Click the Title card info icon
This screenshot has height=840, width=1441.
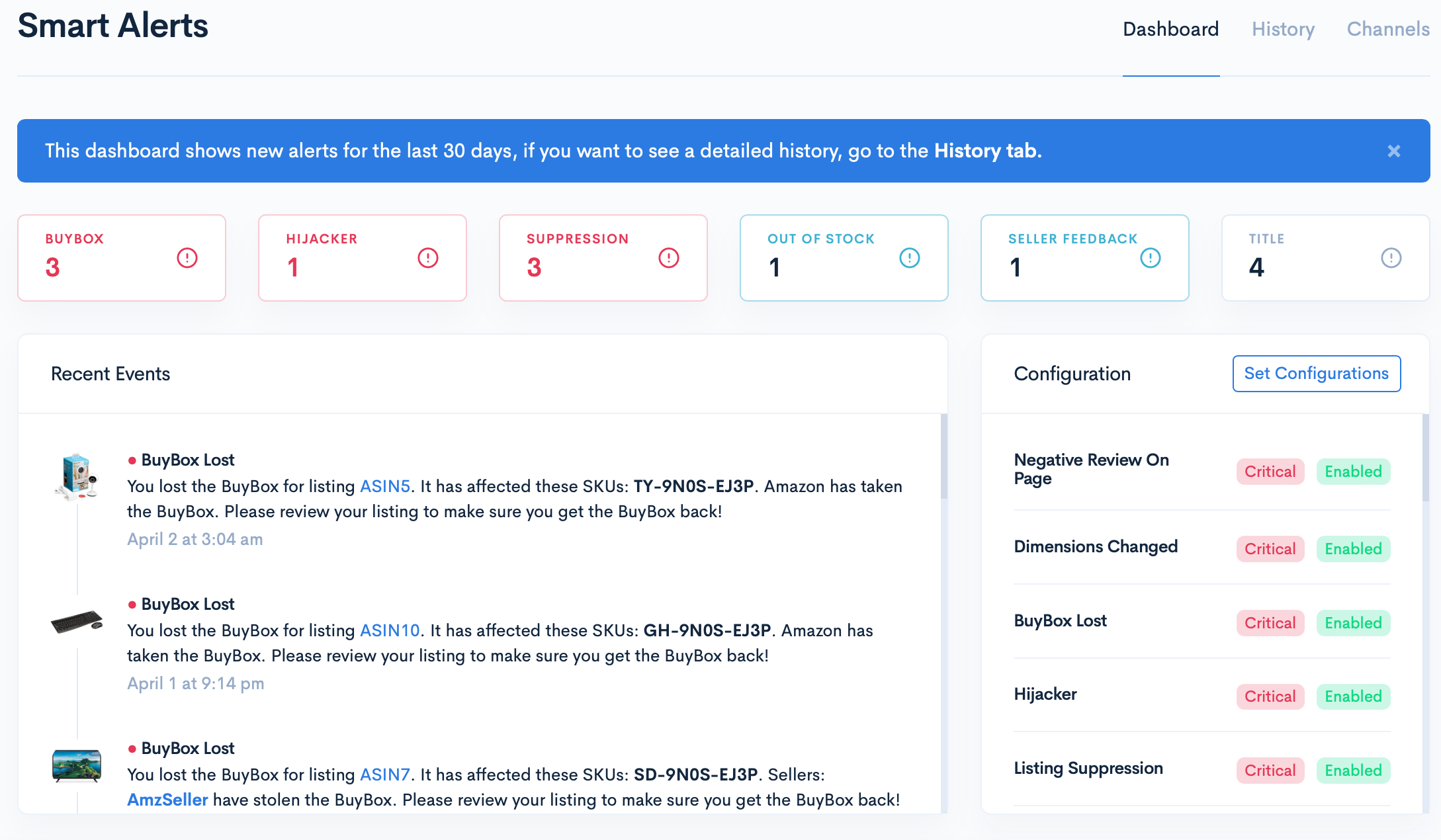(1391, 258)
